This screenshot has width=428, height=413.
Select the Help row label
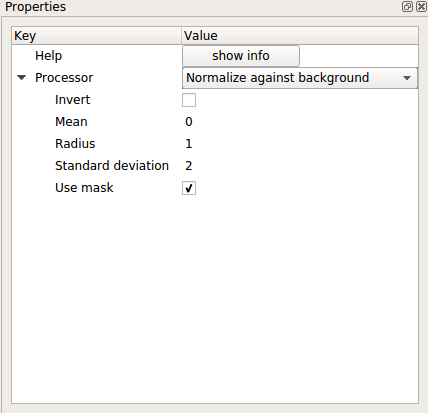coord(49,56)
